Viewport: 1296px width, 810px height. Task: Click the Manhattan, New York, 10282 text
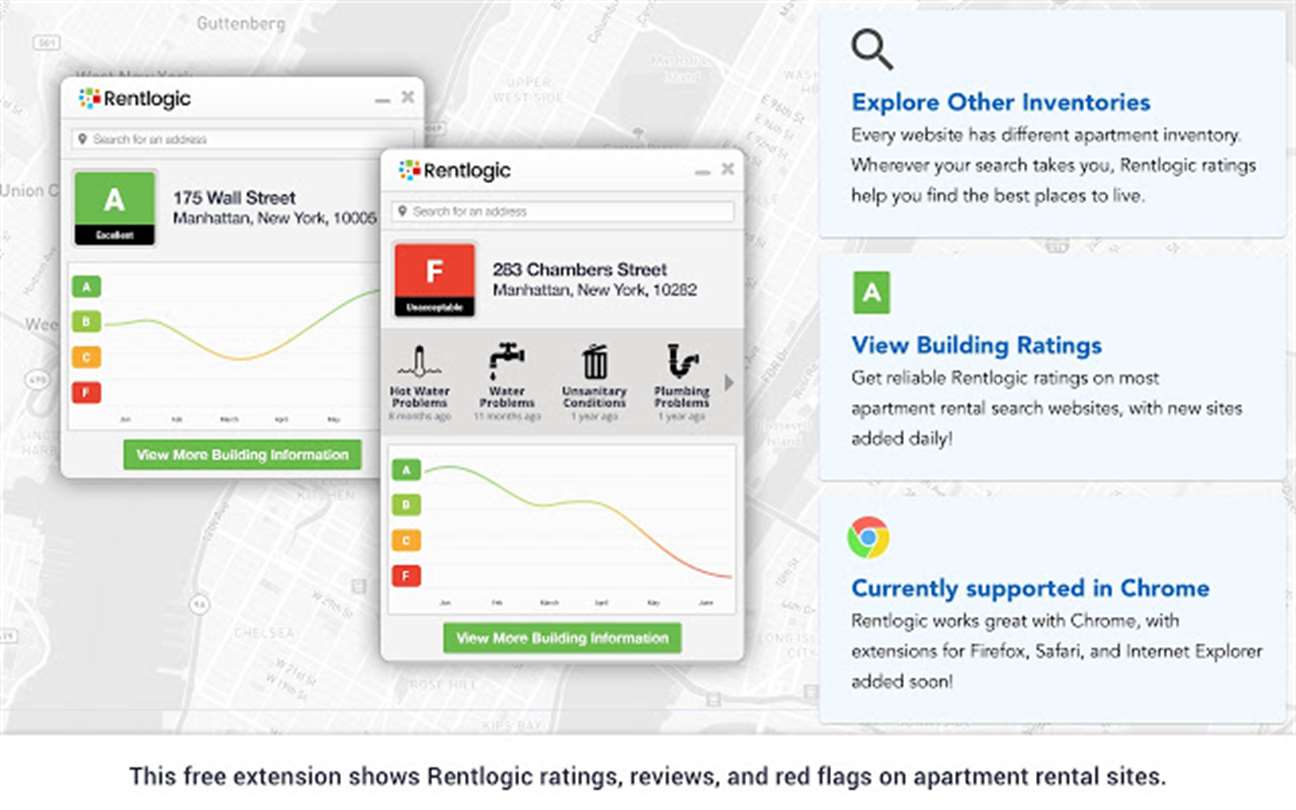point(595,290)
